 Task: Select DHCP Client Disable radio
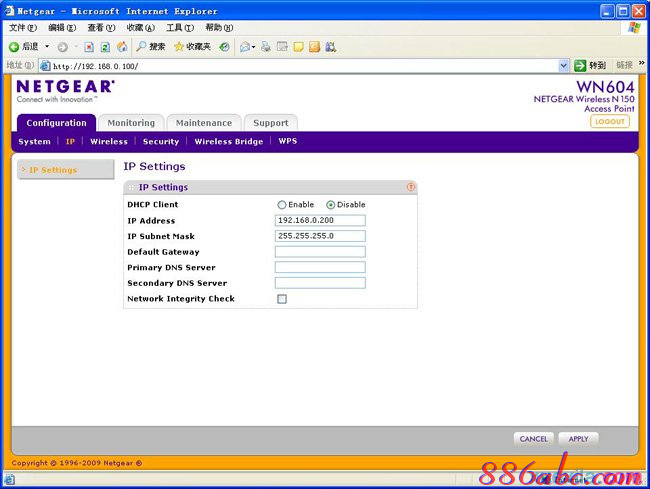[x=330, y=205]
